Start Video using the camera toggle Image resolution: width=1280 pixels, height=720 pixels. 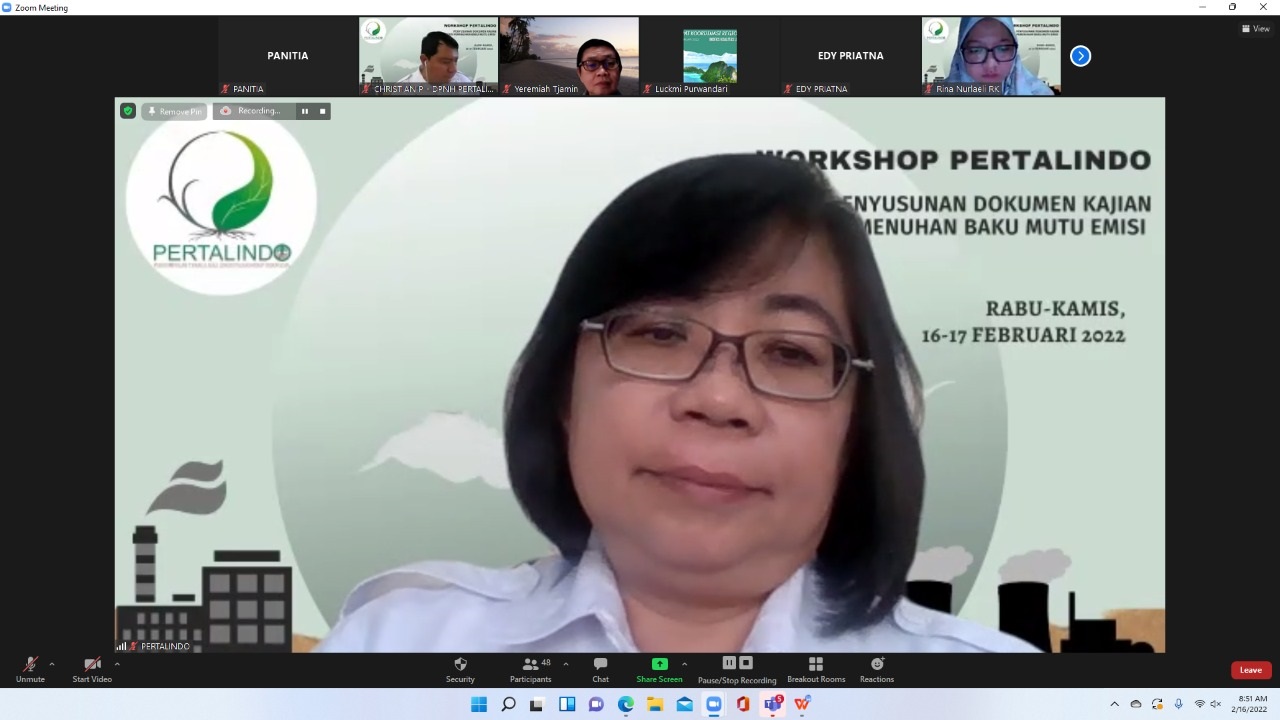[92, 669]
